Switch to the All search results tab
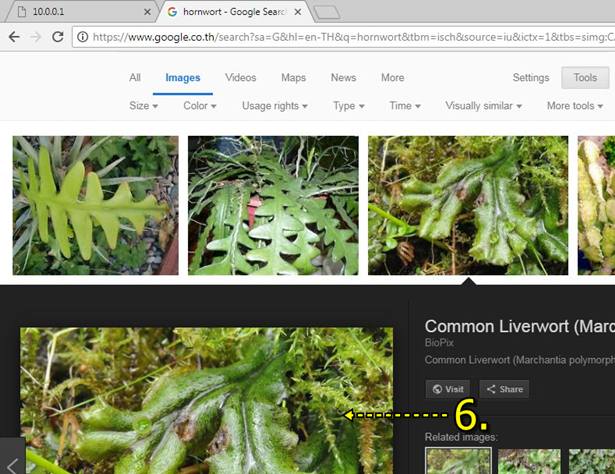The image size is (615, 474). pyautogui.click(x=135, y=78)
